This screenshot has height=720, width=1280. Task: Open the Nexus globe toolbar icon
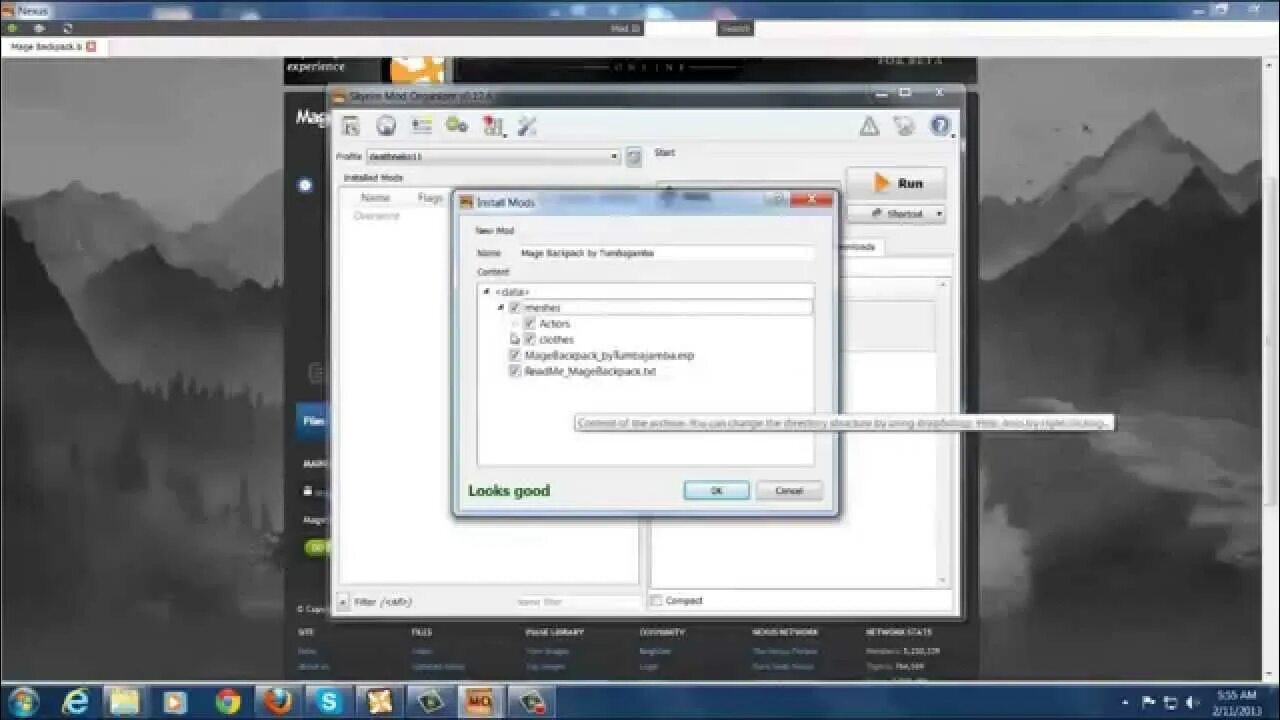pyautogui.click(x=386, y=126)
